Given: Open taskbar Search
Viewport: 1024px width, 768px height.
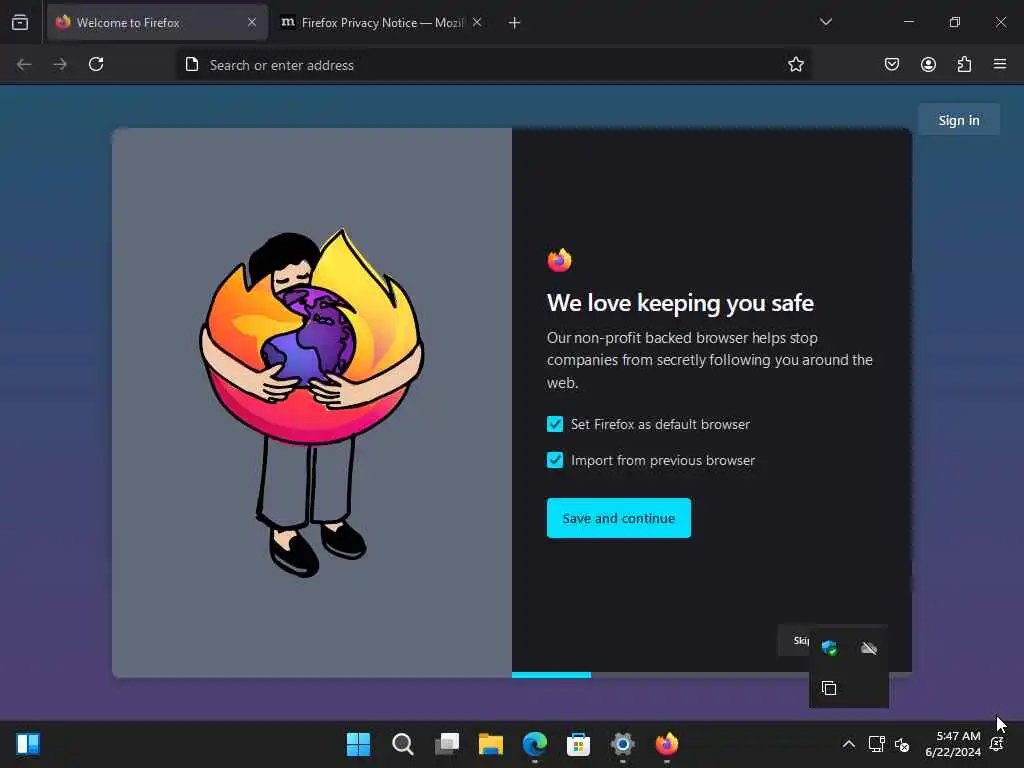Looking at the screenshot, I should (402, 744).
